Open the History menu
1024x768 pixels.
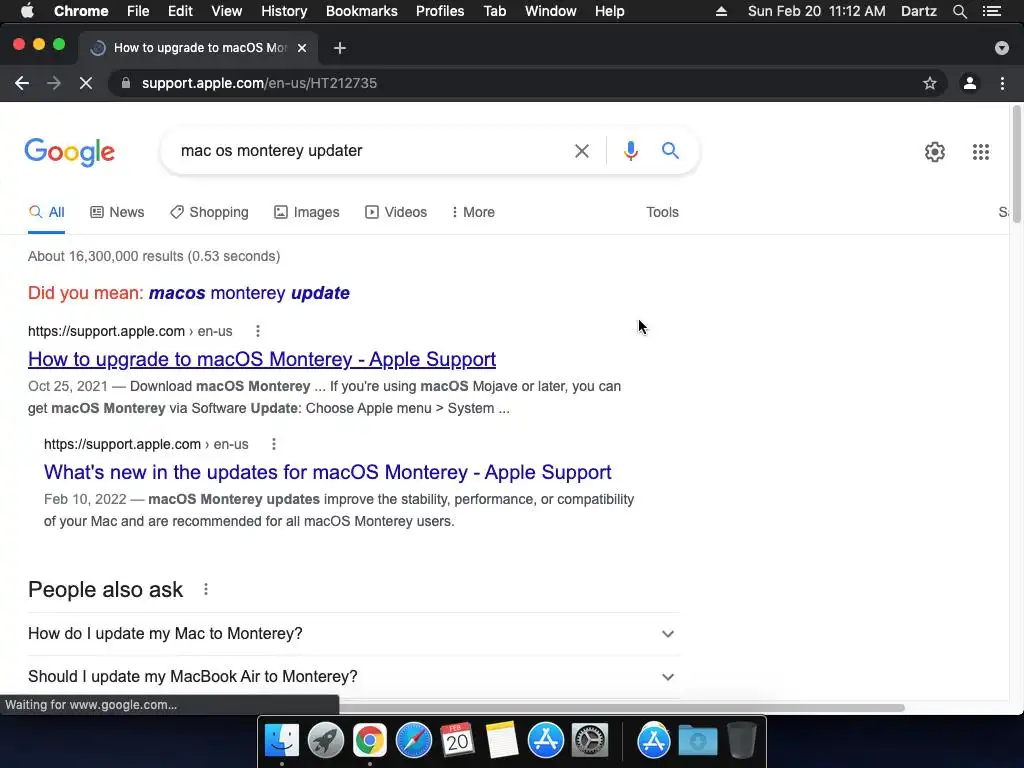[283, 11]
